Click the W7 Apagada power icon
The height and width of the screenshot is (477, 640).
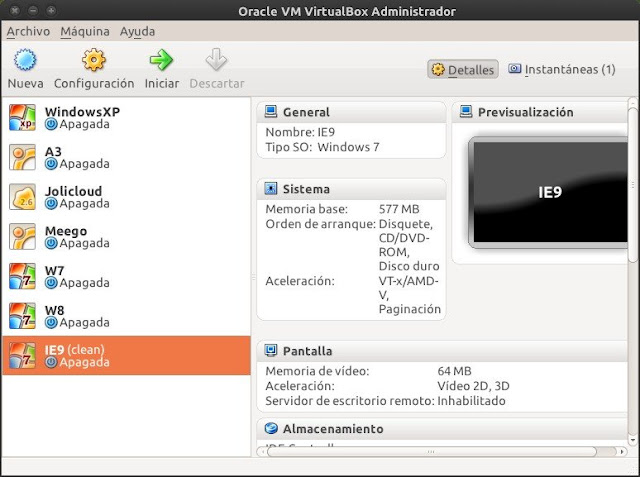point(51,282)
